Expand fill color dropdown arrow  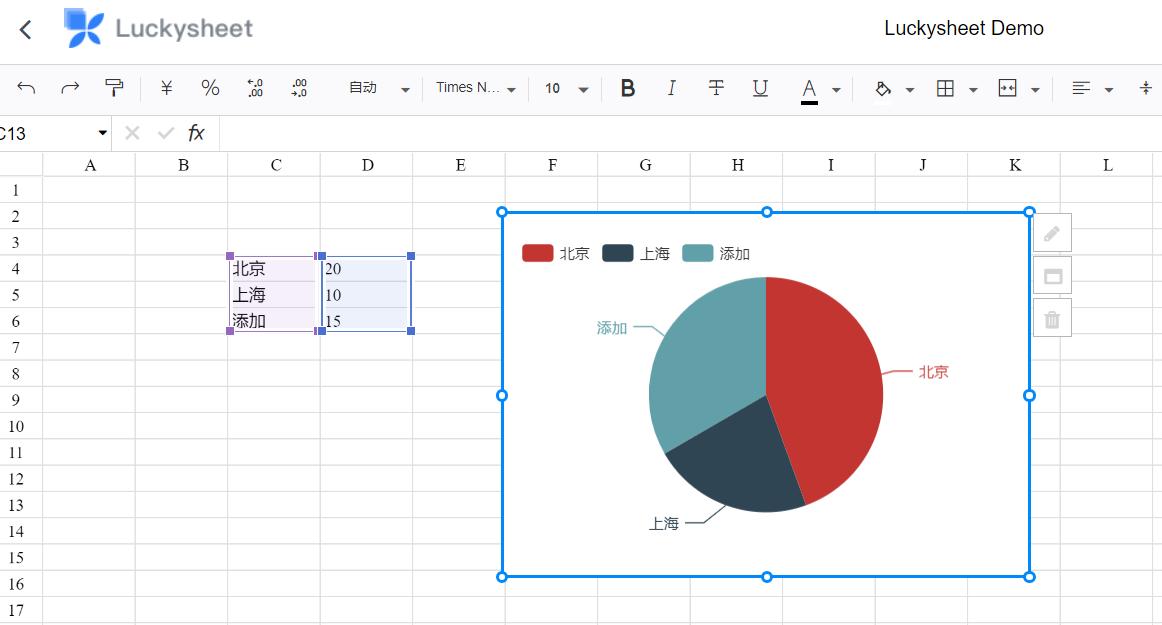coord(910,90)
